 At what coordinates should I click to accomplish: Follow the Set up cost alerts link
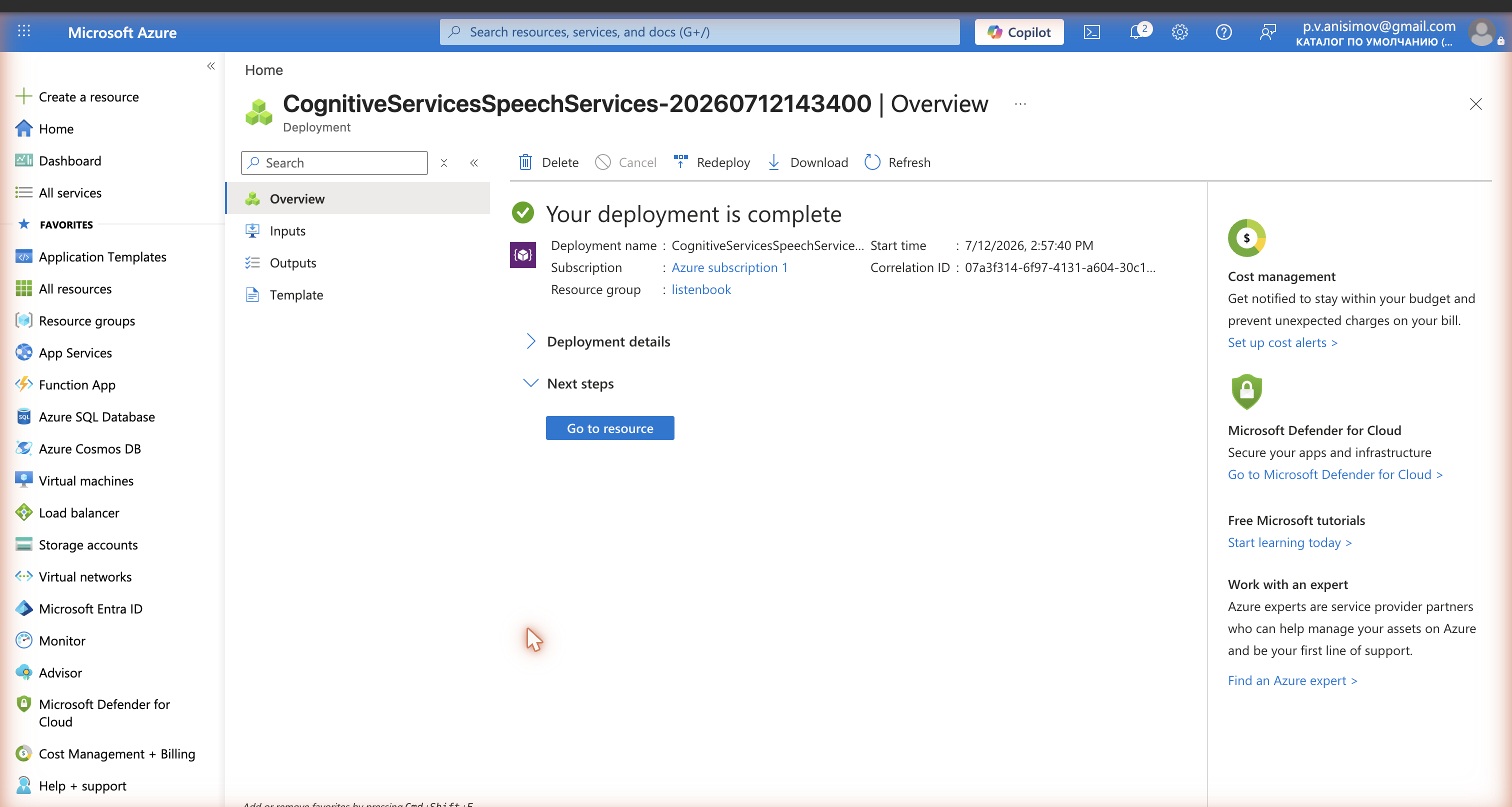pyautogui.click(x=1282, y=342)
